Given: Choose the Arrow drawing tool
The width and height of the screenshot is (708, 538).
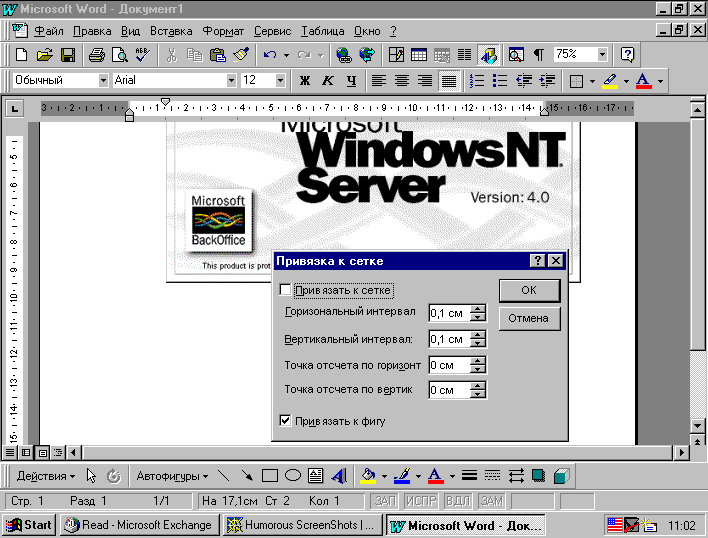Looking at the screenshot, I should tap(247, 476).
